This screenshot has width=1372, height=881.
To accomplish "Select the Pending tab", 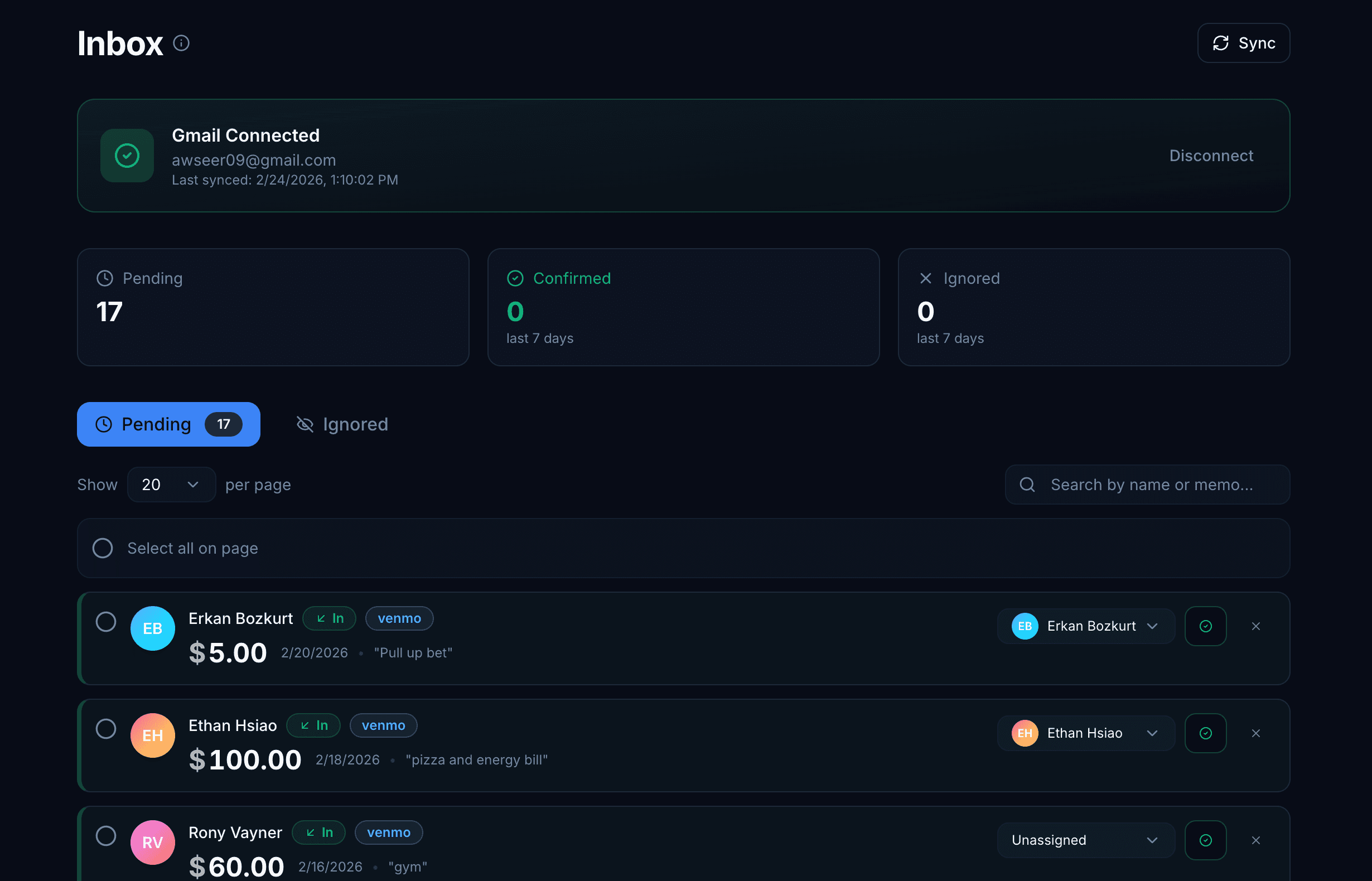I will 168,424.
